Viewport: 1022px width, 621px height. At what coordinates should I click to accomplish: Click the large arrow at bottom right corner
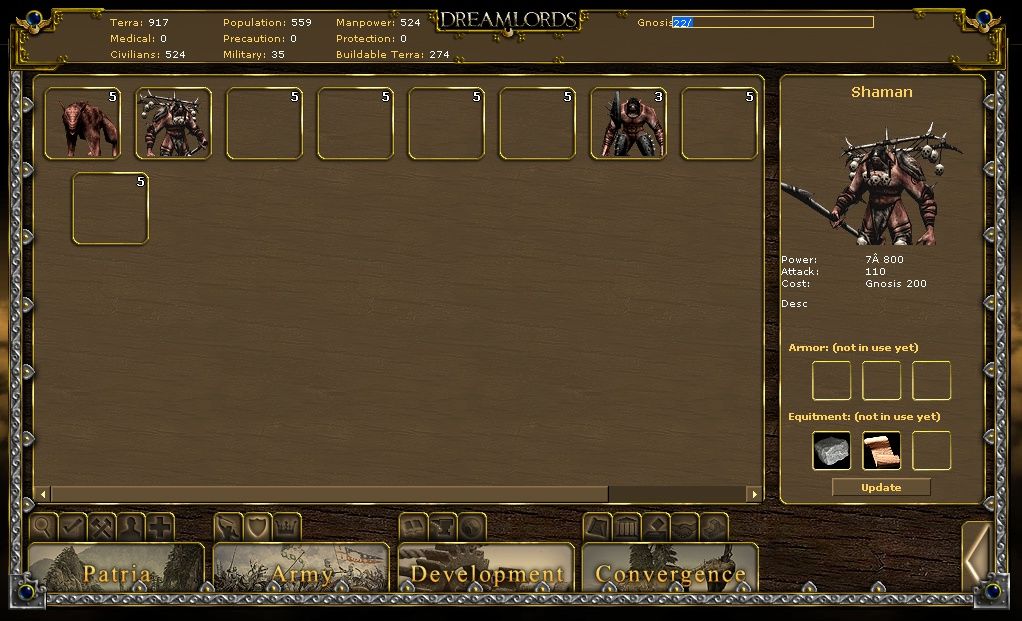click(977, 556)
